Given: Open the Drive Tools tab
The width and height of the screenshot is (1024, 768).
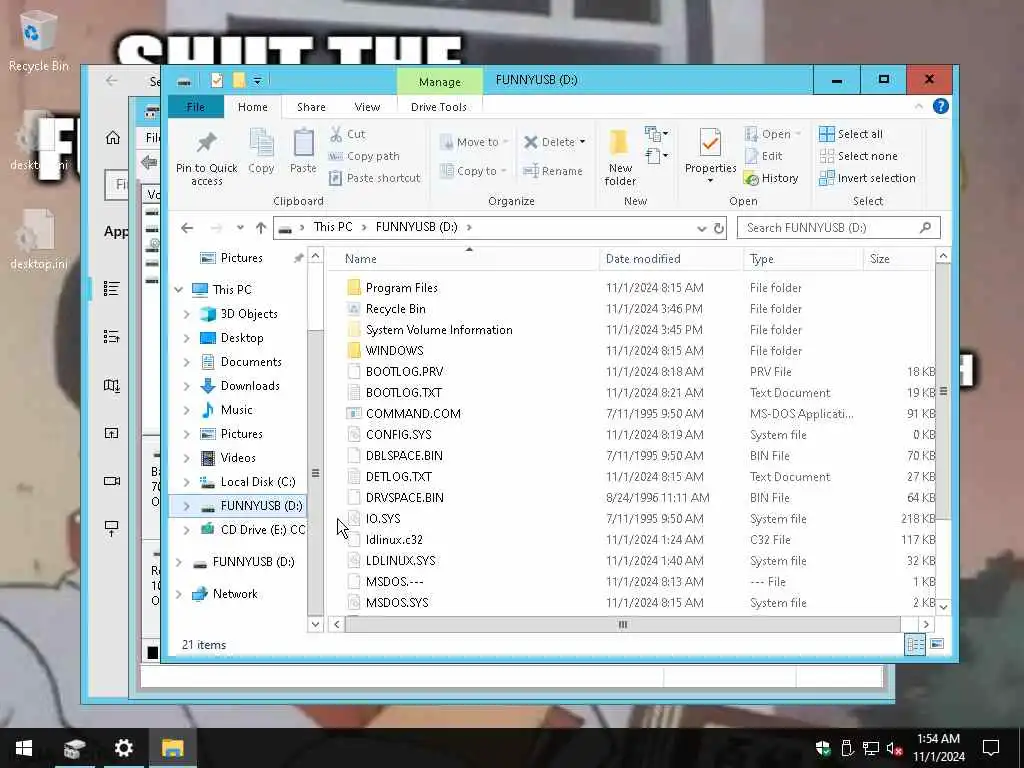Looking at the screenshot, I should 439,107.
